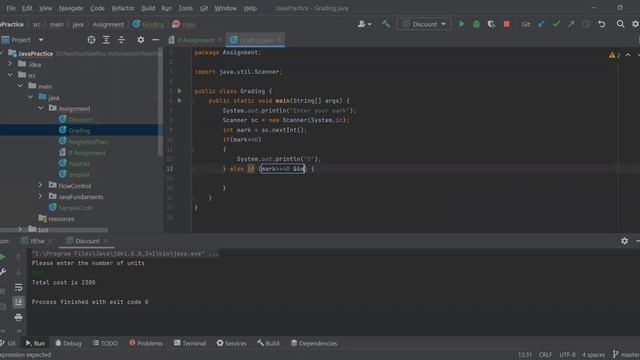
Task: Open the Build menu
Action: (148, 8)
